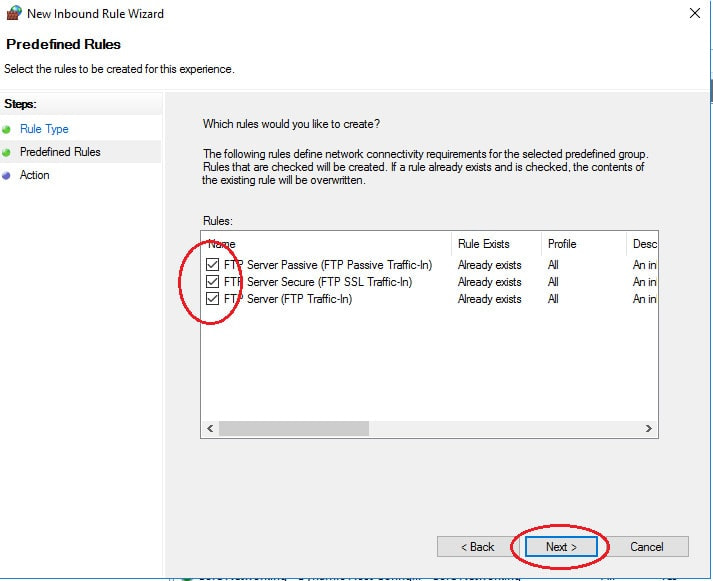The width and height of the screenshot is (713, 581).
Task: Select FTP Server (FTP Traffic-In) row text
Action: 288,299
